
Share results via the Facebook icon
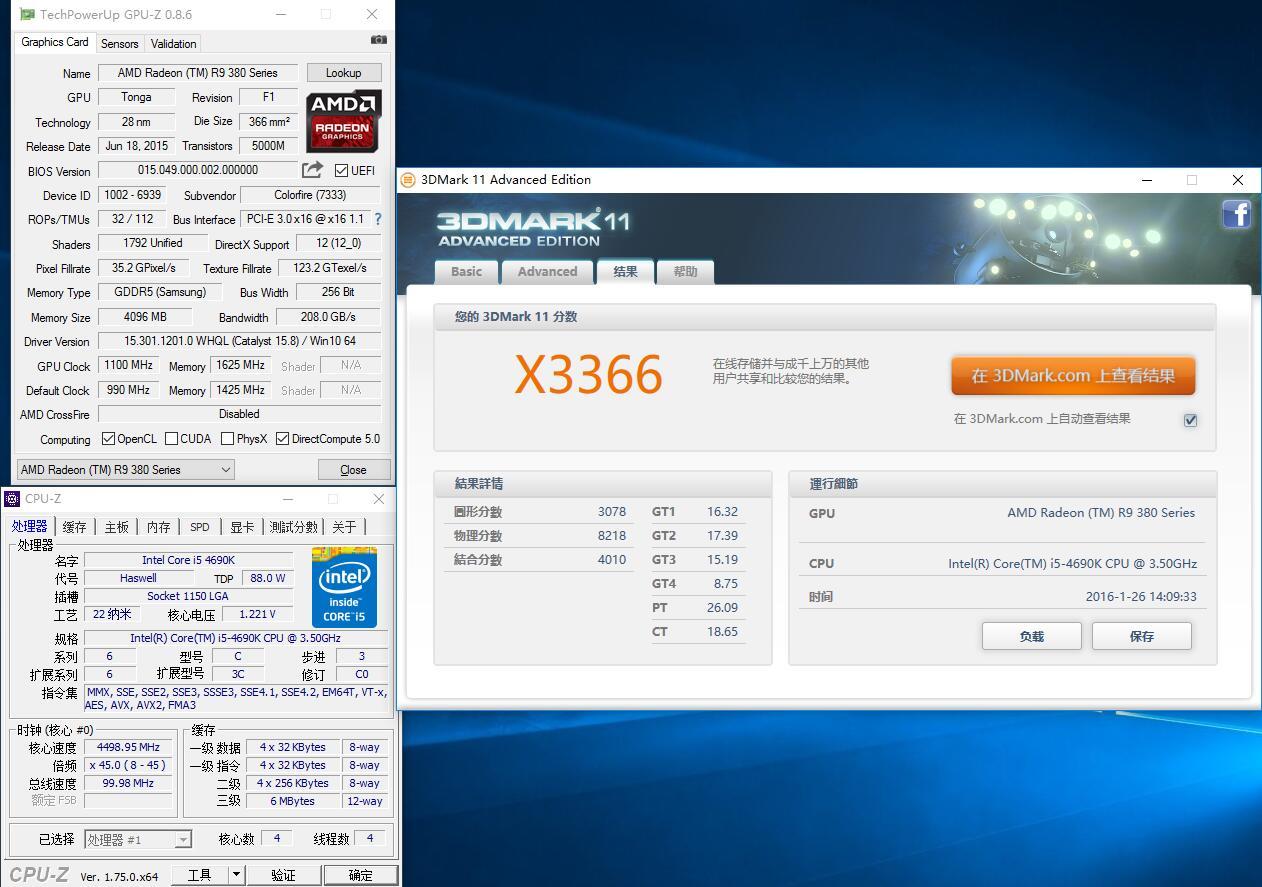pyautogui.click(x=1237, y=214)
